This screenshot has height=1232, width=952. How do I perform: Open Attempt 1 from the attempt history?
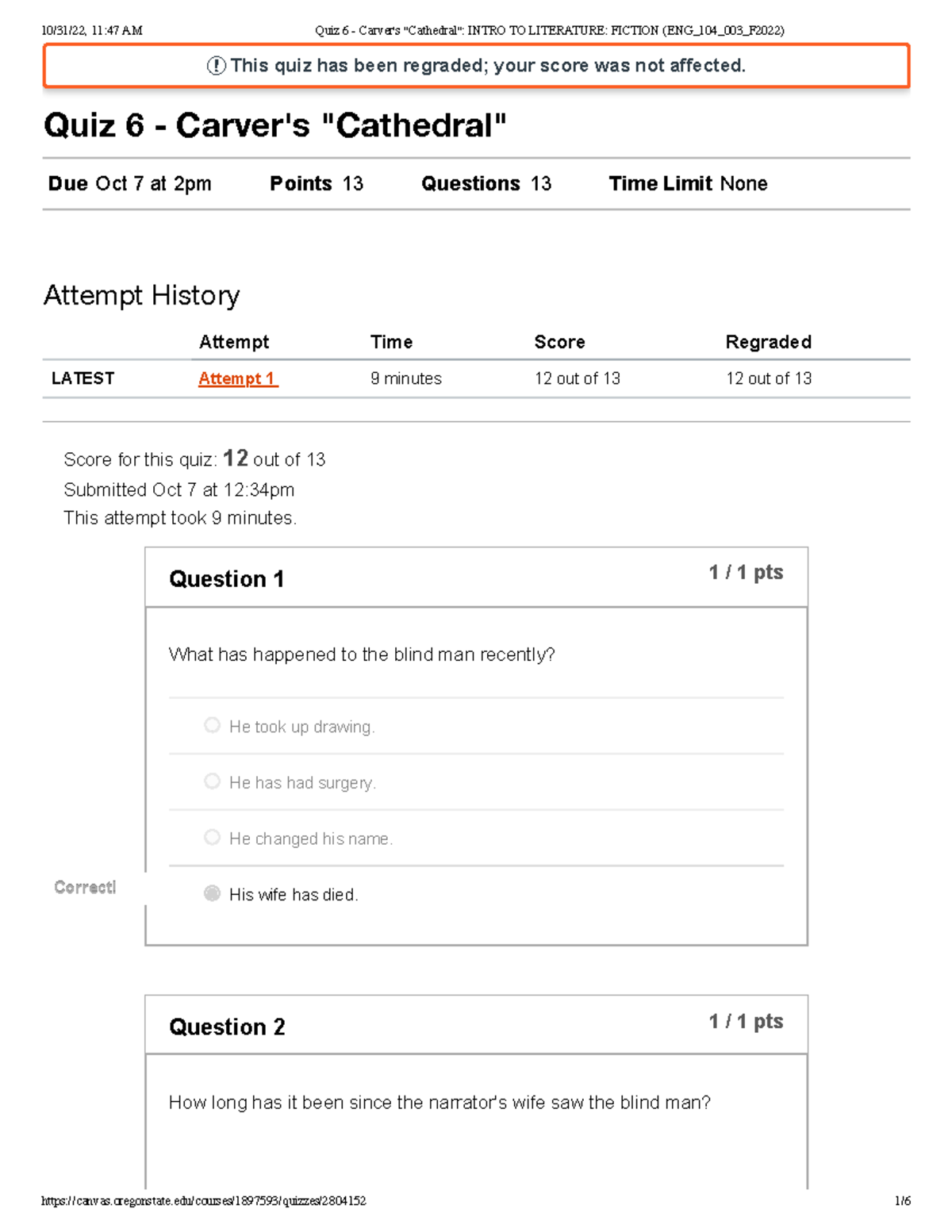pos(237,378)
